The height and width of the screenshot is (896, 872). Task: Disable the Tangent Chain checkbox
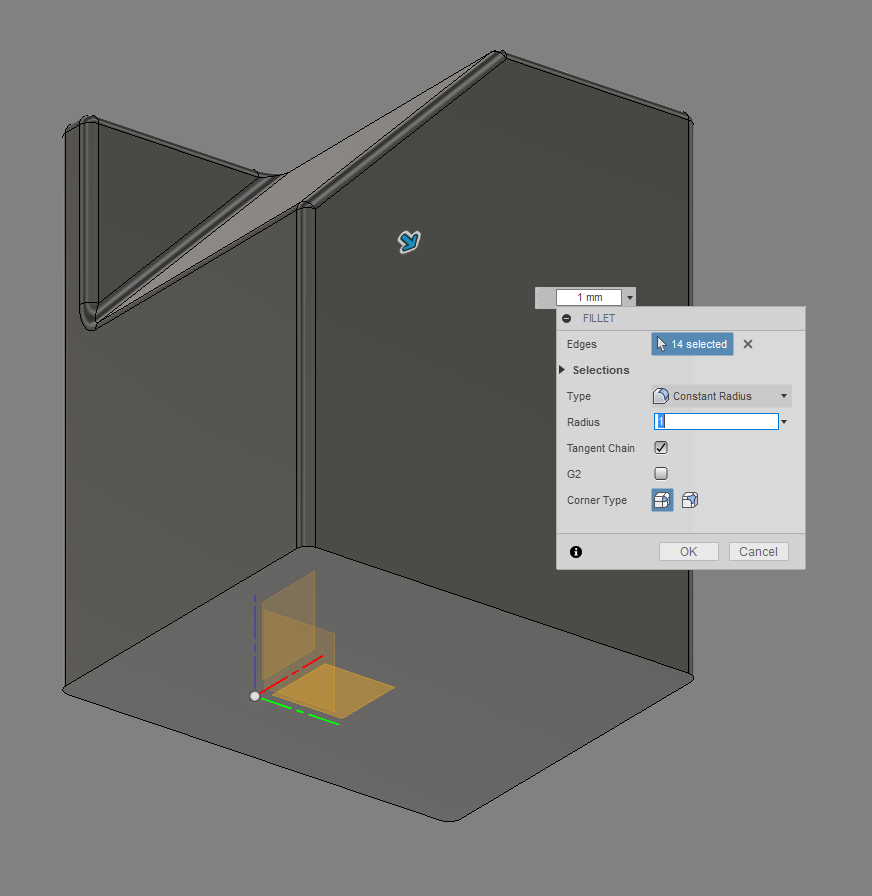coord(661,447)
